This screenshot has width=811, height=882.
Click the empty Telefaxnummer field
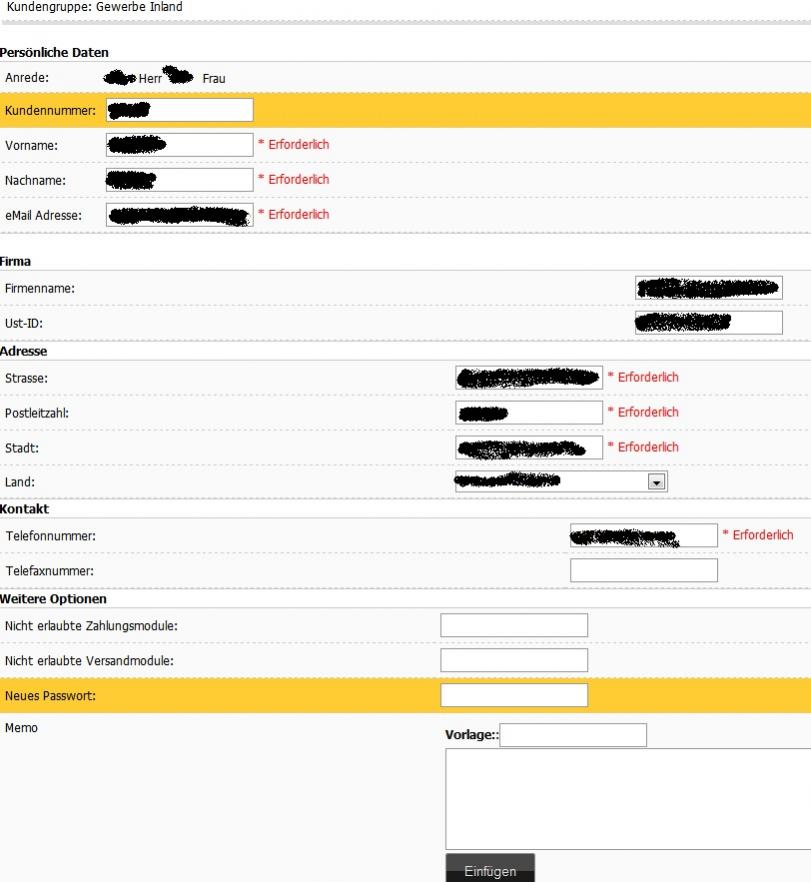click(x=643, y=571)
